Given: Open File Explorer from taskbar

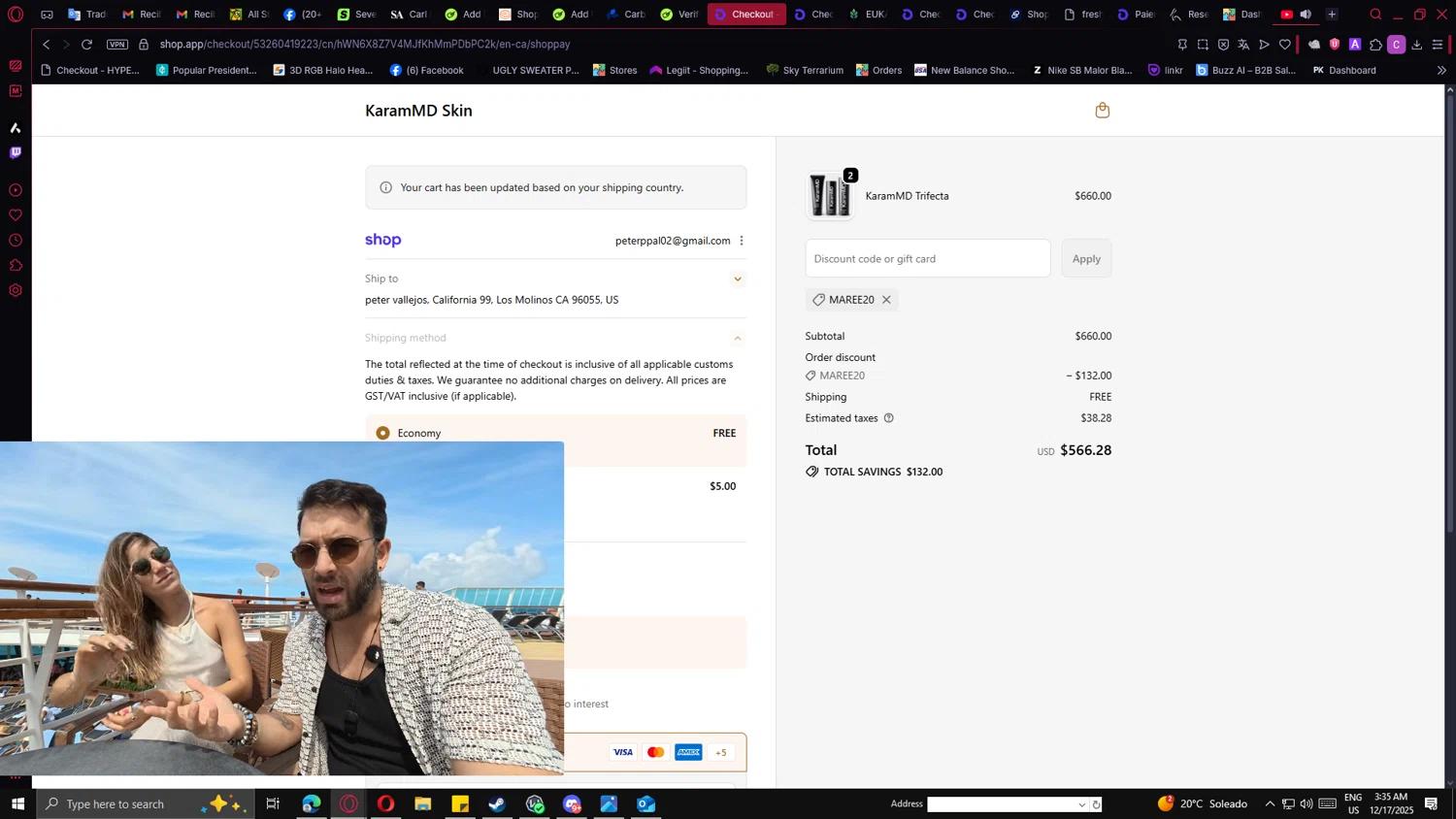Looking at the screenshot, I should coord(422,803).
